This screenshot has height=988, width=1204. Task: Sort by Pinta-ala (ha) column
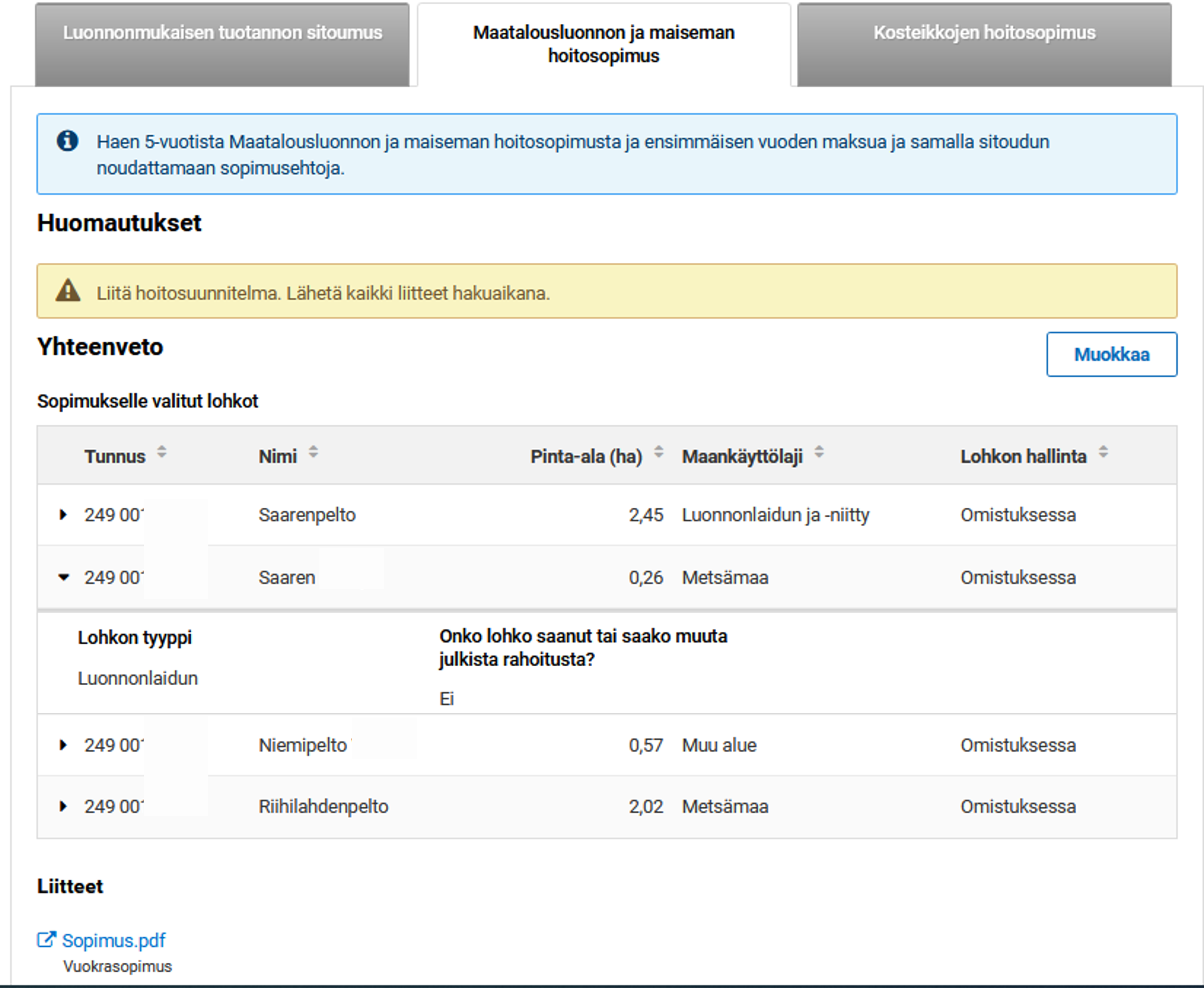659,453
